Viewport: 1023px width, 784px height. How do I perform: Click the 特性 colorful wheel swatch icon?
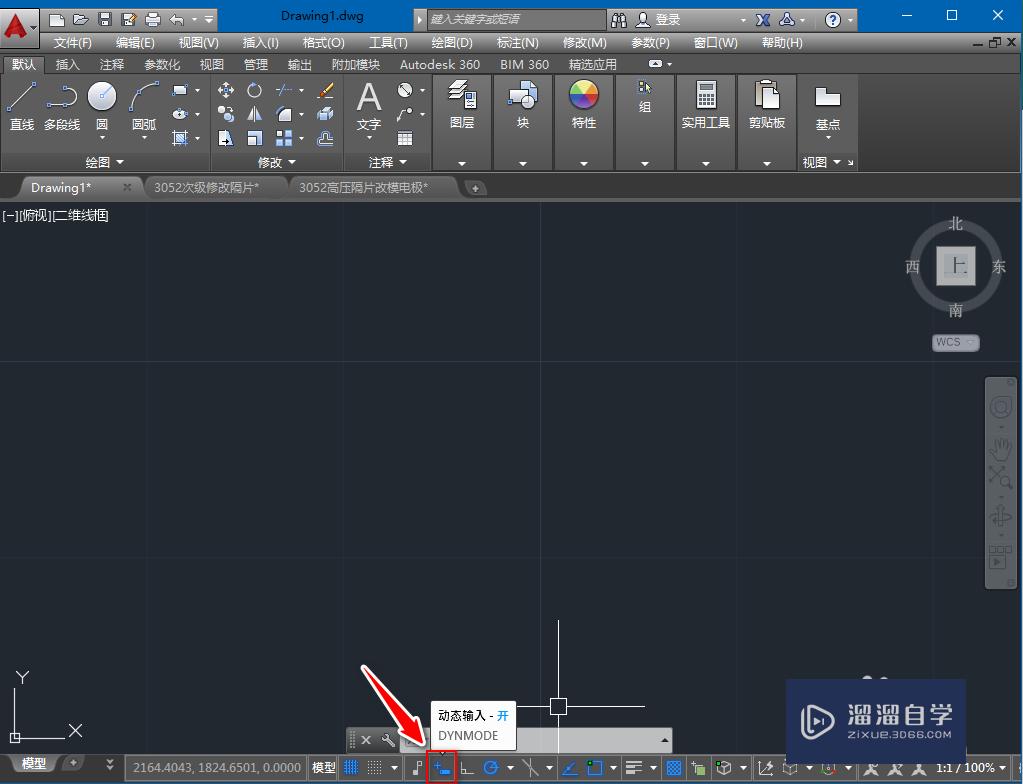coord(583,93)
